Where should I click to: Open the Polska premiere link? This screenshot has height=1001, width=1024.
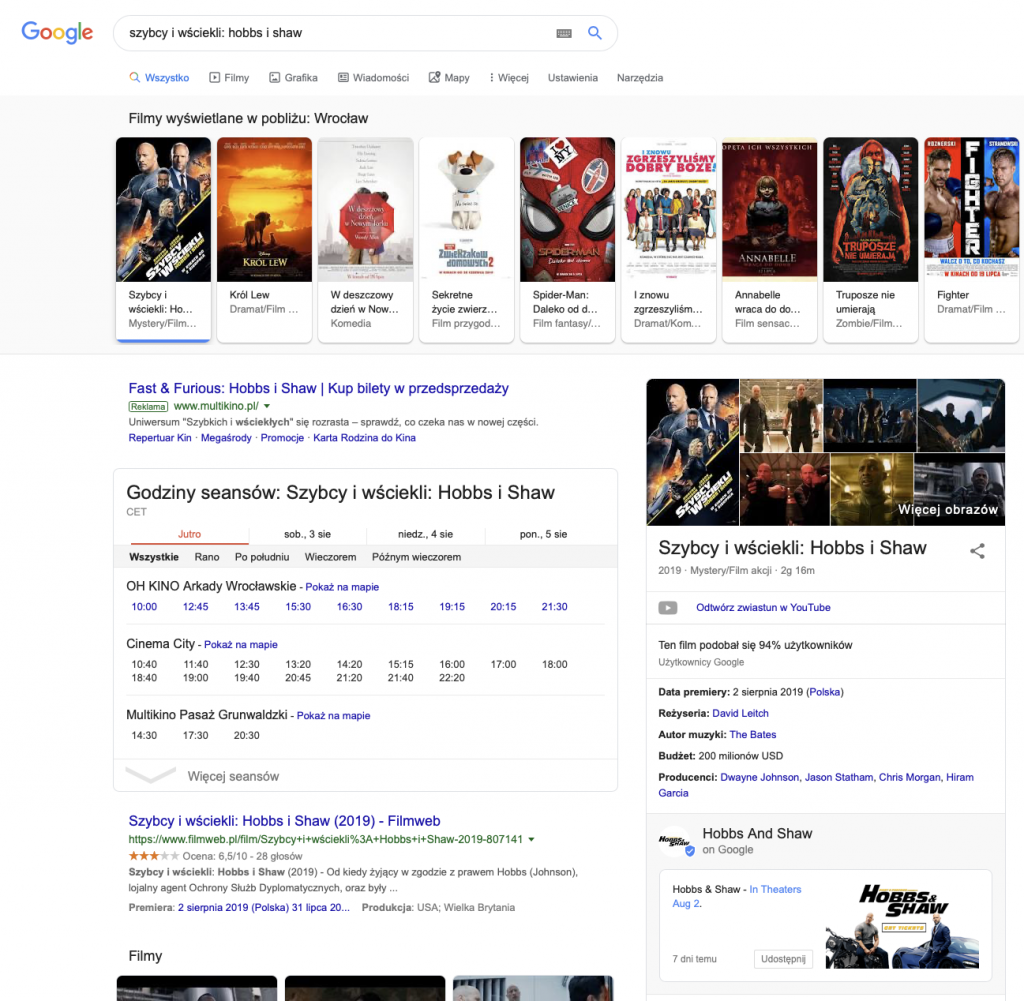tap(825, 692)
